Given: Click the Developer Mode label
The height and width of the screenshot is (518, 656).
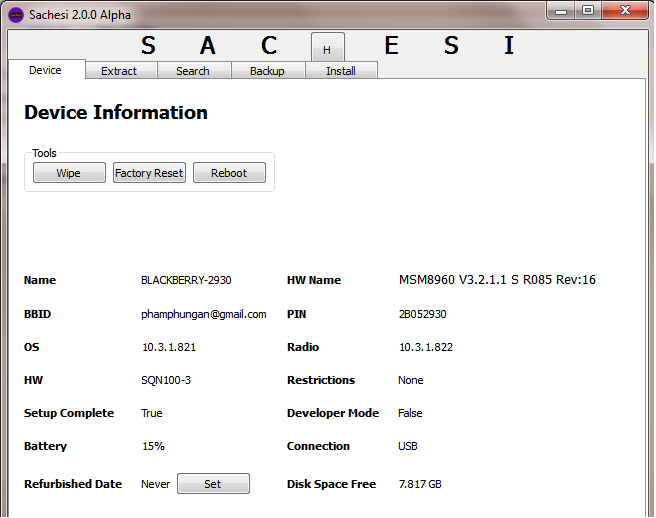Looking at the screenshot, I should click(x=333, y=413).
